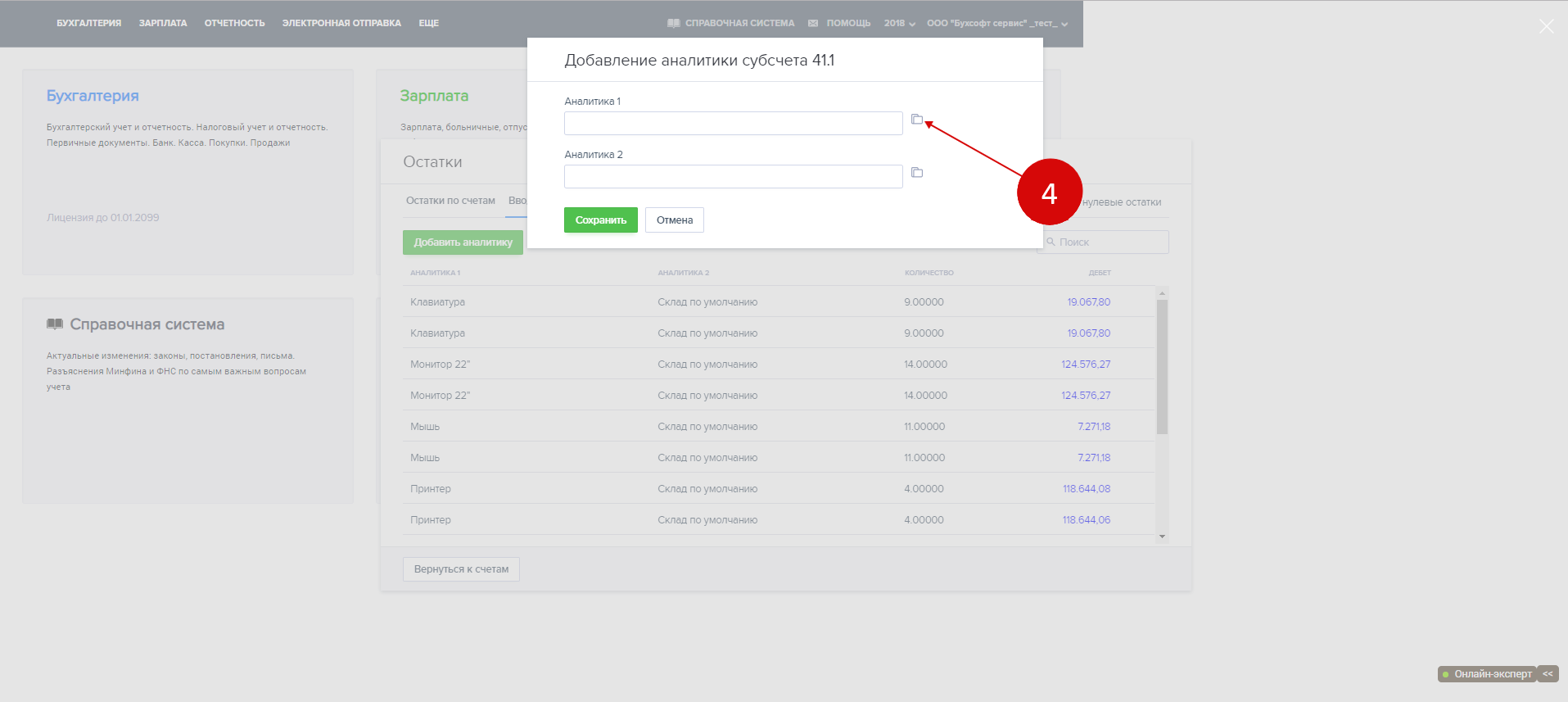Sort by the Аналитика 2 column header
The image size is (1568, 702).
[683, 273]
